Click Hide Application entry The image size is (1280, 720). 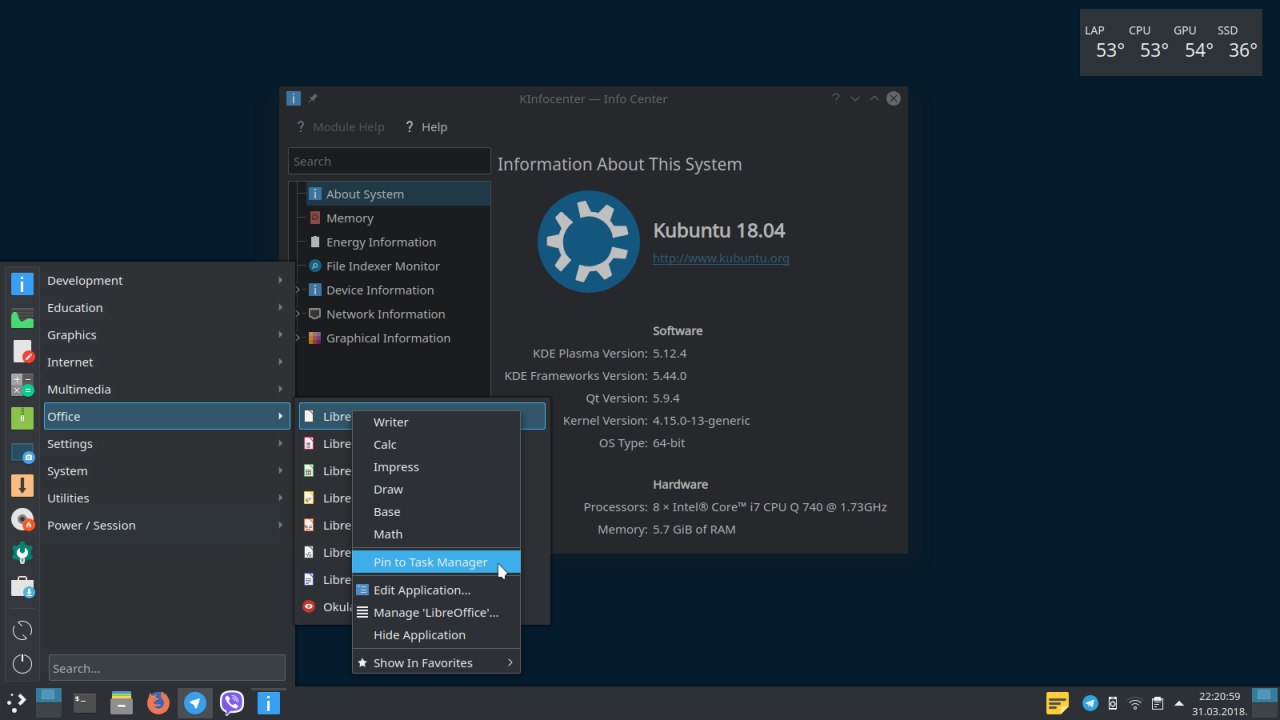[436, 635]
